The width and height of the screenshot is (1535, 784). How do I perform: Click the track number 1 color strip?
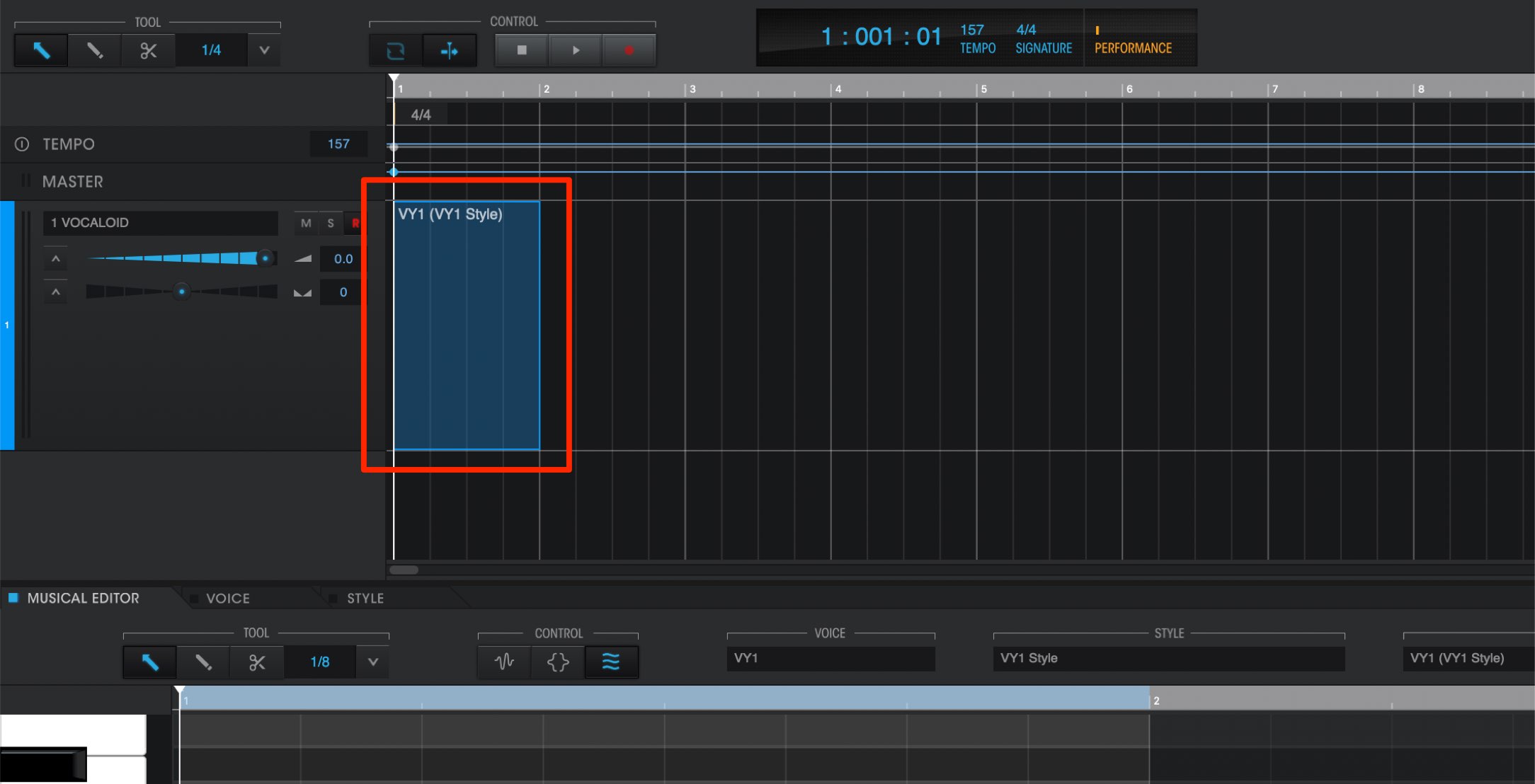7,325
